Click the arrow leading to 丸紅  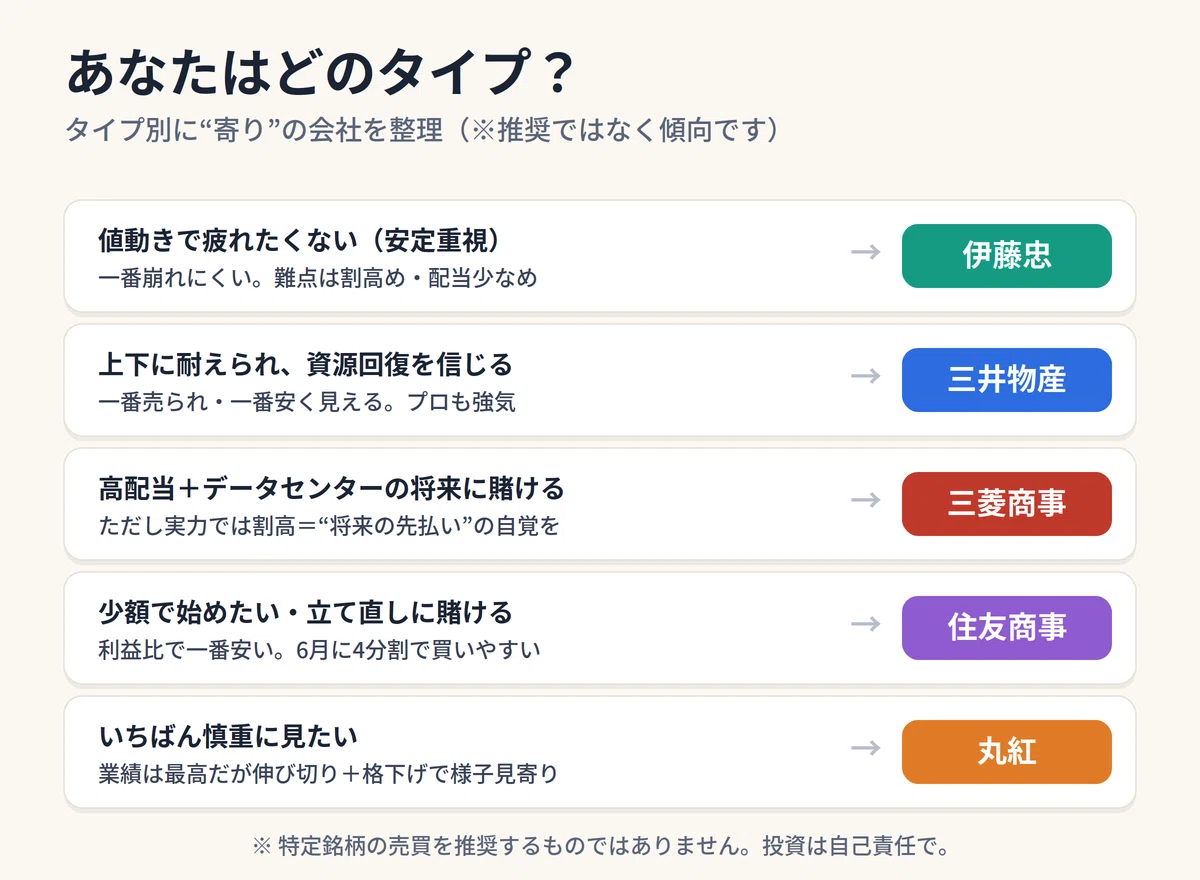tap(865, 748)
